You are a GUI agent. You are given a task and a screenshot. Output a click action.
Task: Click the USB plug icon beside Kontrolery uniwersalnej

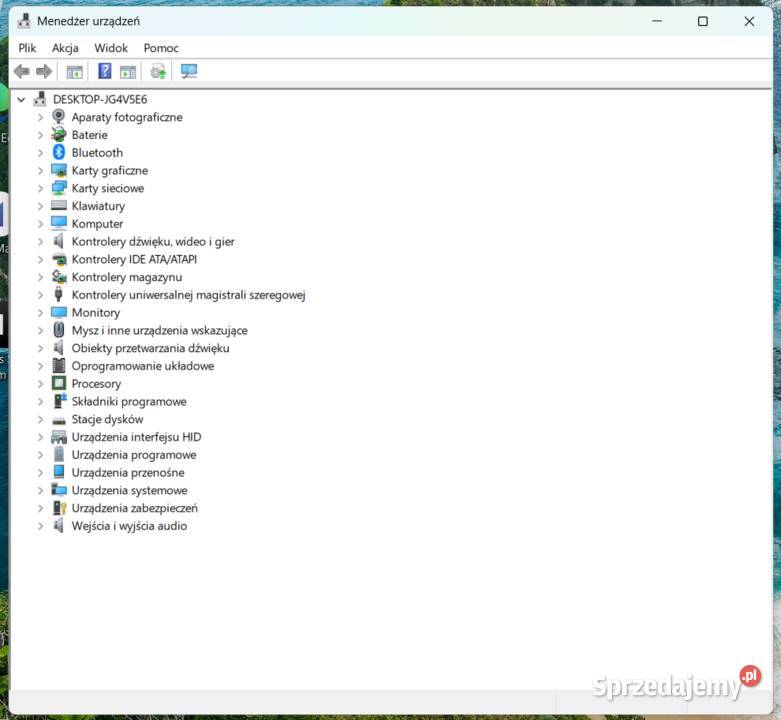pyautogui.click(x=59, y=294)
